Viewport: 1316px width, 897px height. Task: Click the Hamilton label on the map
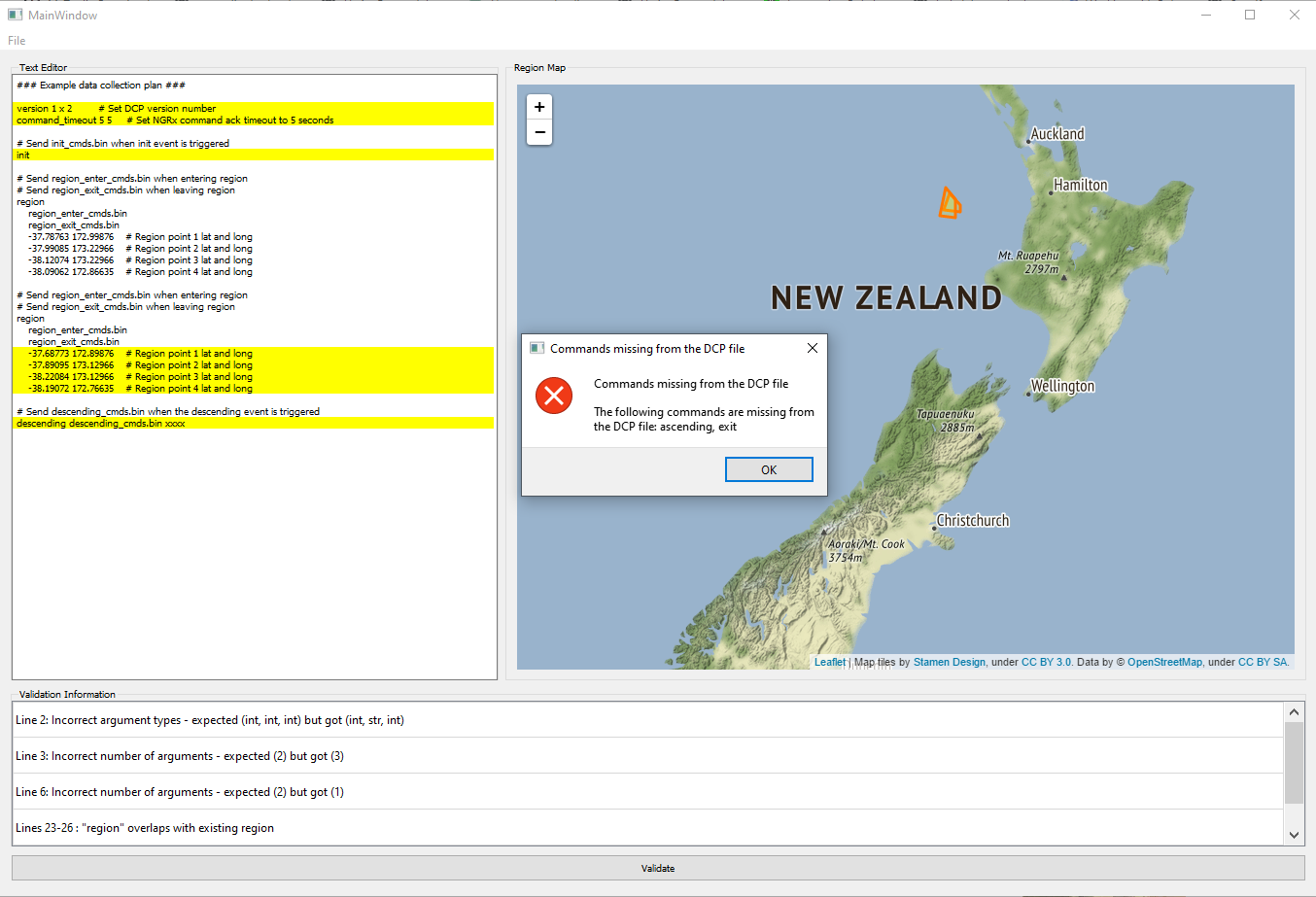(x=1081, y=185)
